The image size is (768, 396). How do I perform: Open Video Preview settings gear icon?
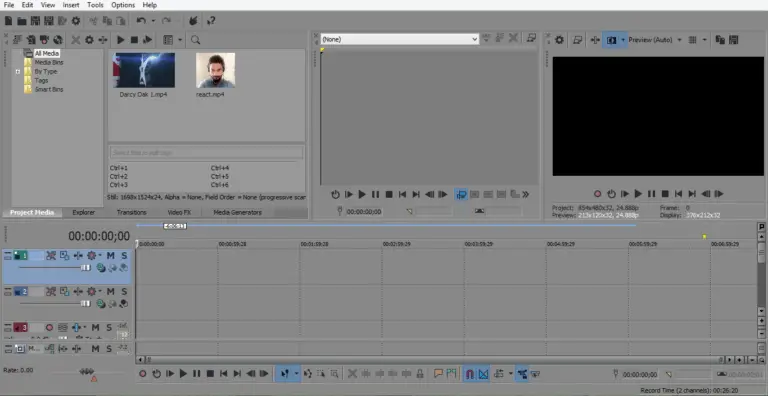point(559,40)
